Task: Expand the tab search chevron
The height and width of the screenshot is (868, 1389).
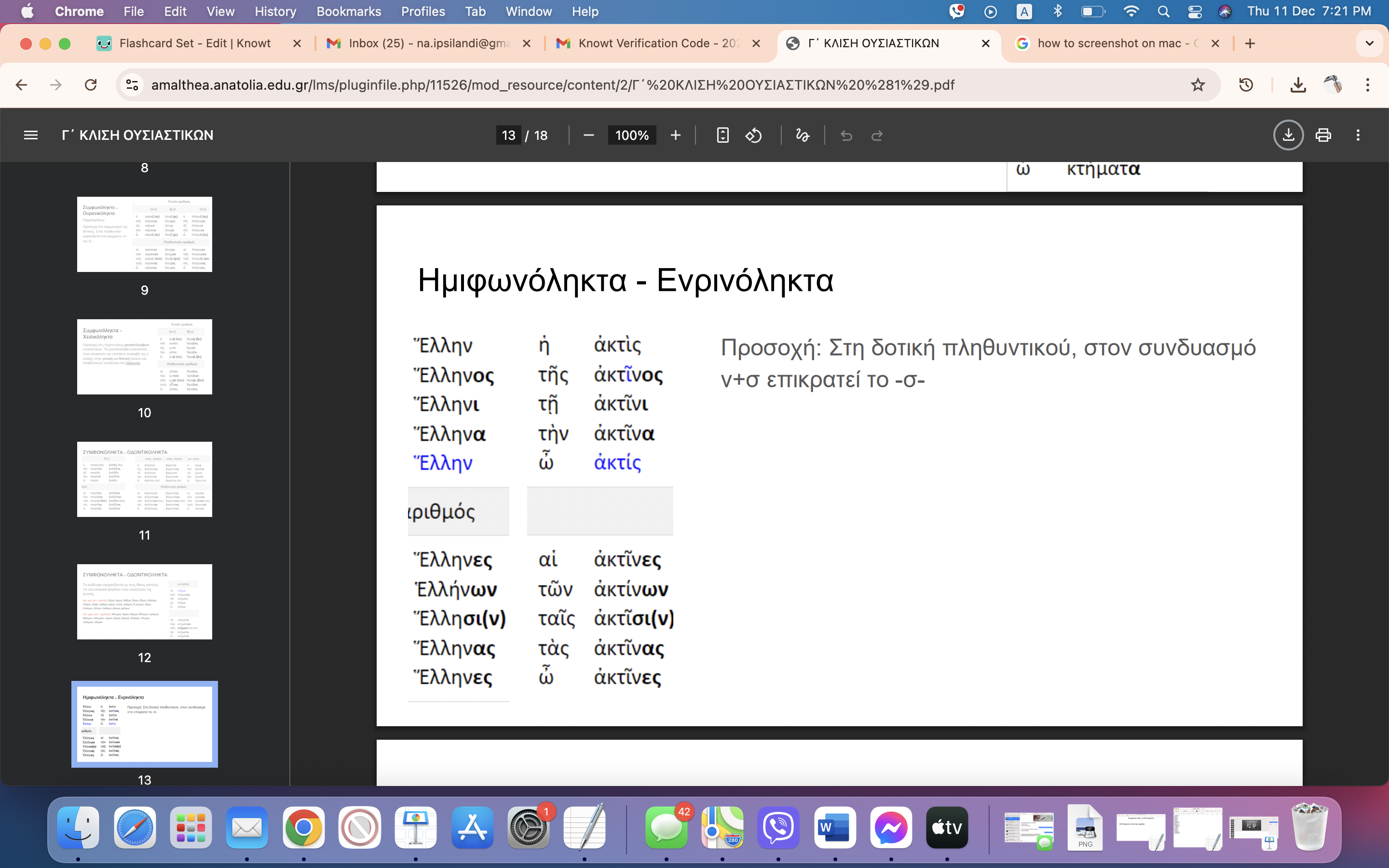Action: point(1370,43)
